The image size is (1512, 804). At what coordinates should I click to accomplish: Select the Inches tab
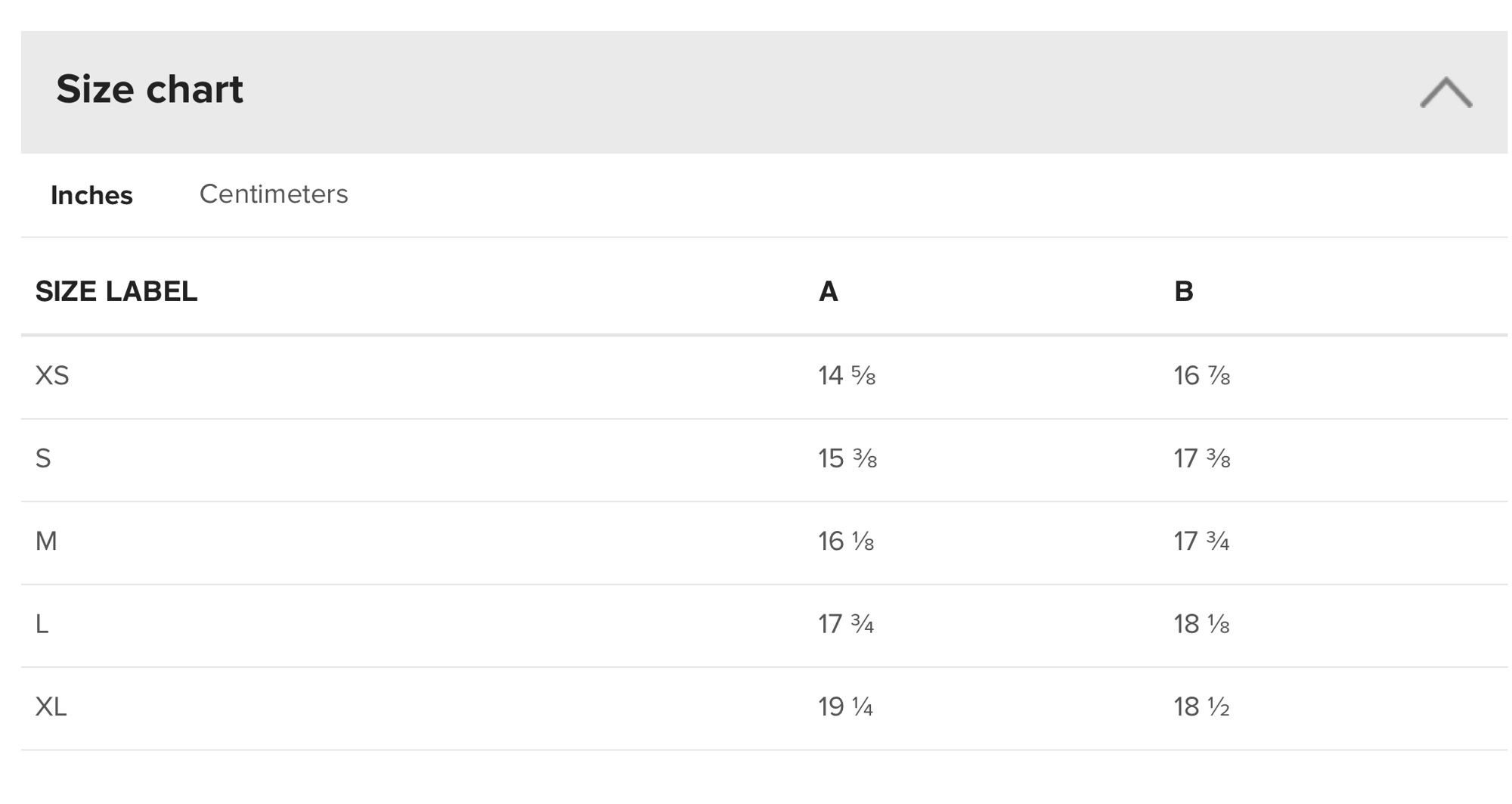click(x=91, y=196)
